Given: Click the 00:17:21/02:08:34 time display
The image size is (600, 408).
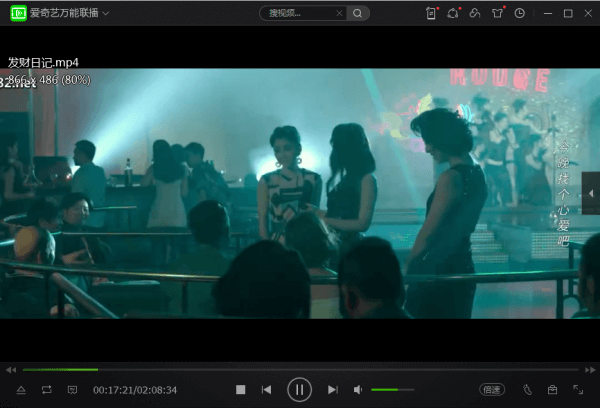Looking at the screenshot, I should pos(135,390).
